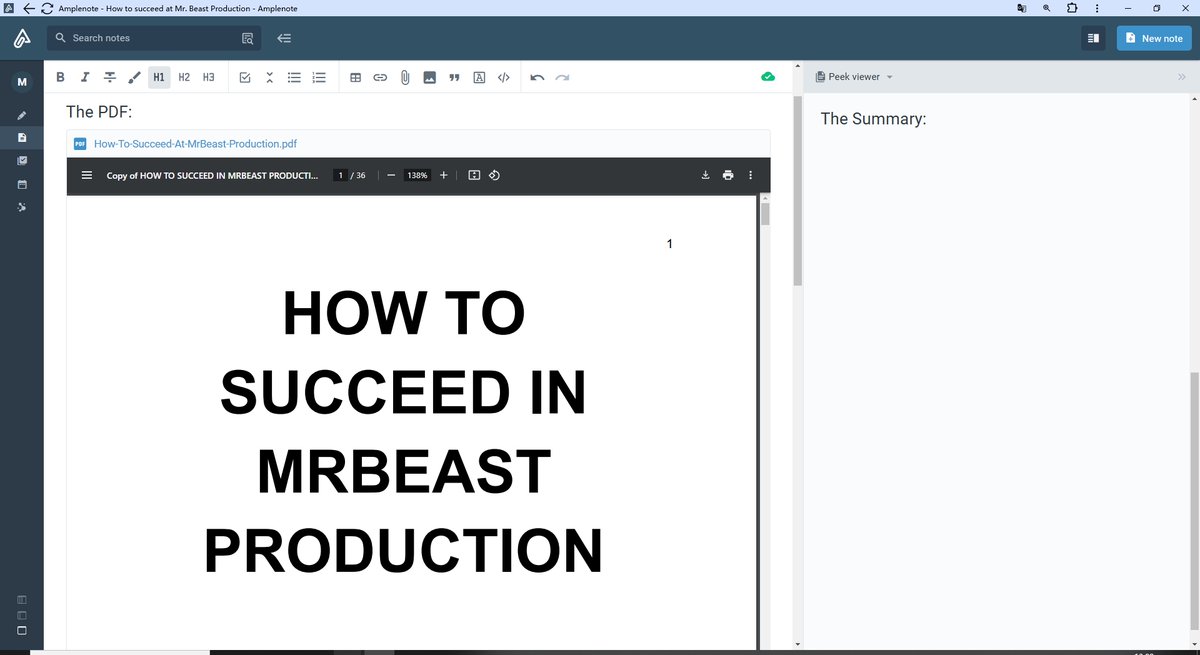Collapse the Peek viewer with double chevron
1200x655 pixels.
click(1181, 77)
